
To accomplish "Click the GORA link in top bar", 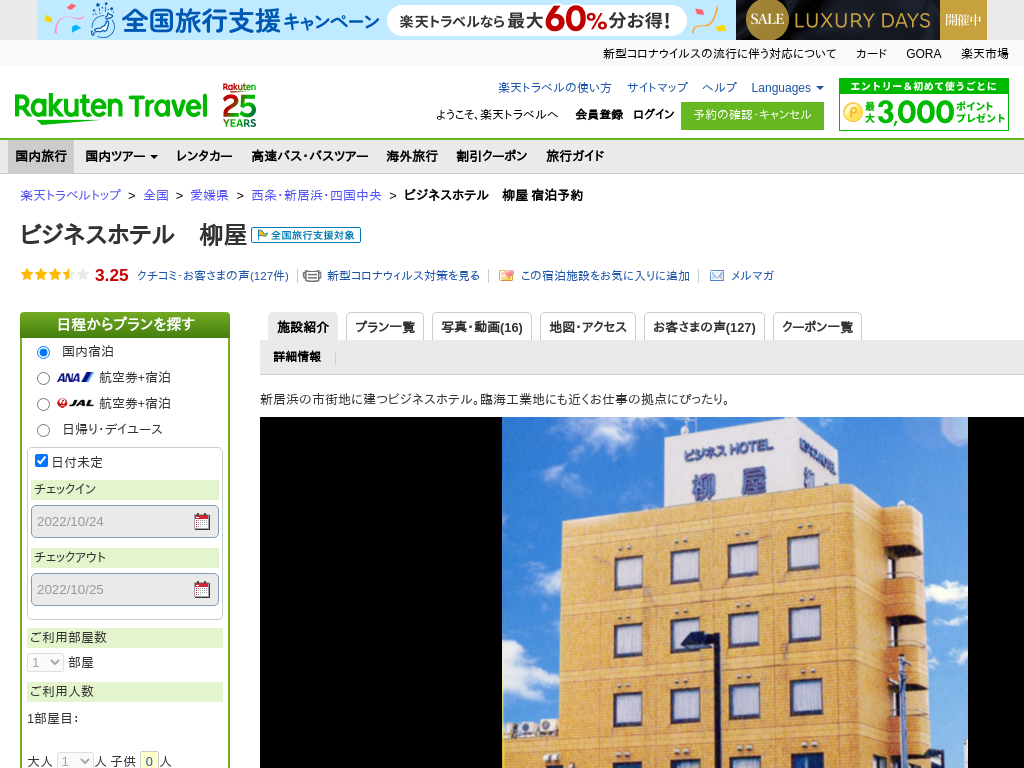I will tap(923, 54).
